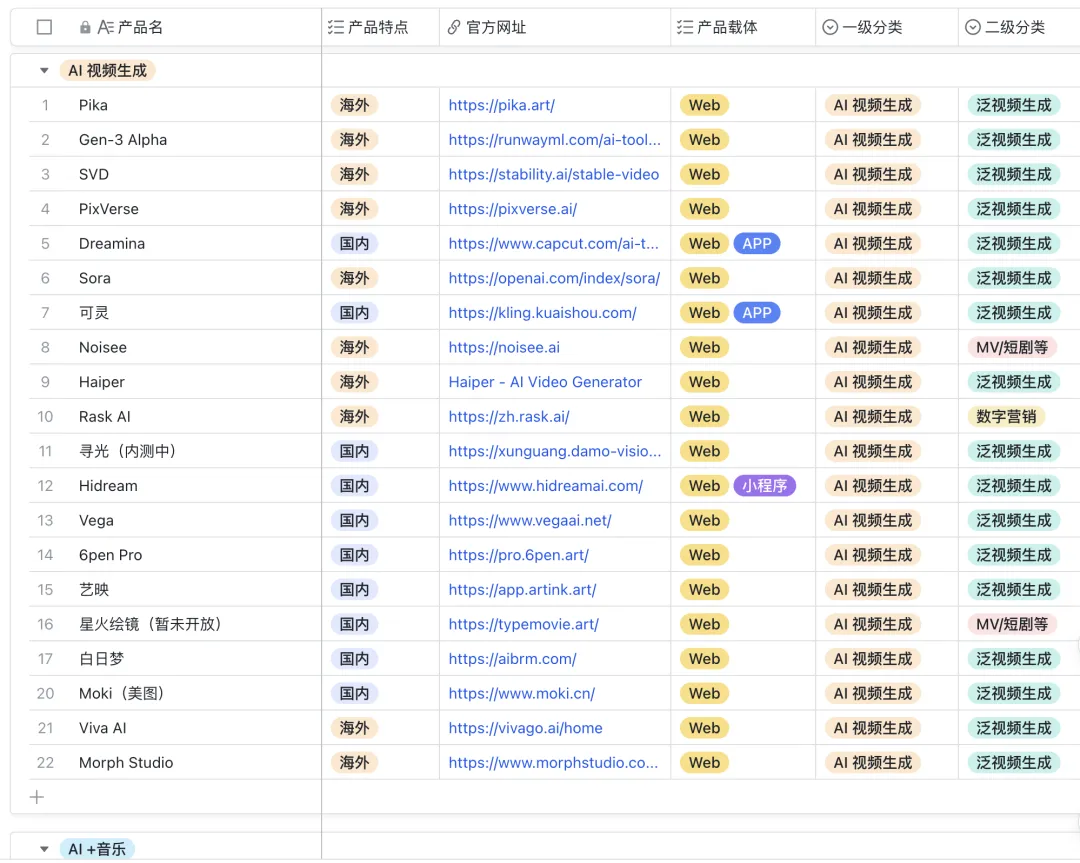Click the single-select icon of 一级分类 column
The height and width of the screenshot is (863, 1080).
830,27
